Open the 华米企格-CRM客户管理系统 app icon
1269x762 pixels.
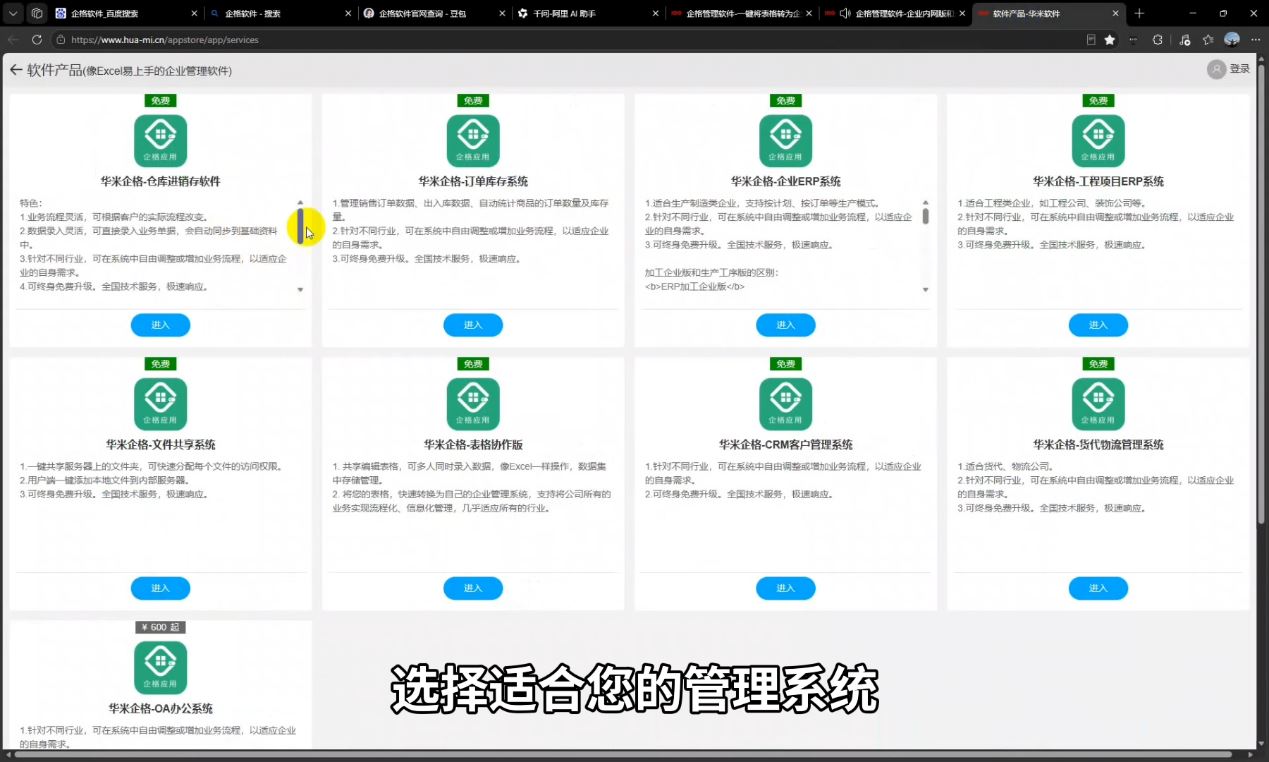pyautogui.click(x=786, y=404)
